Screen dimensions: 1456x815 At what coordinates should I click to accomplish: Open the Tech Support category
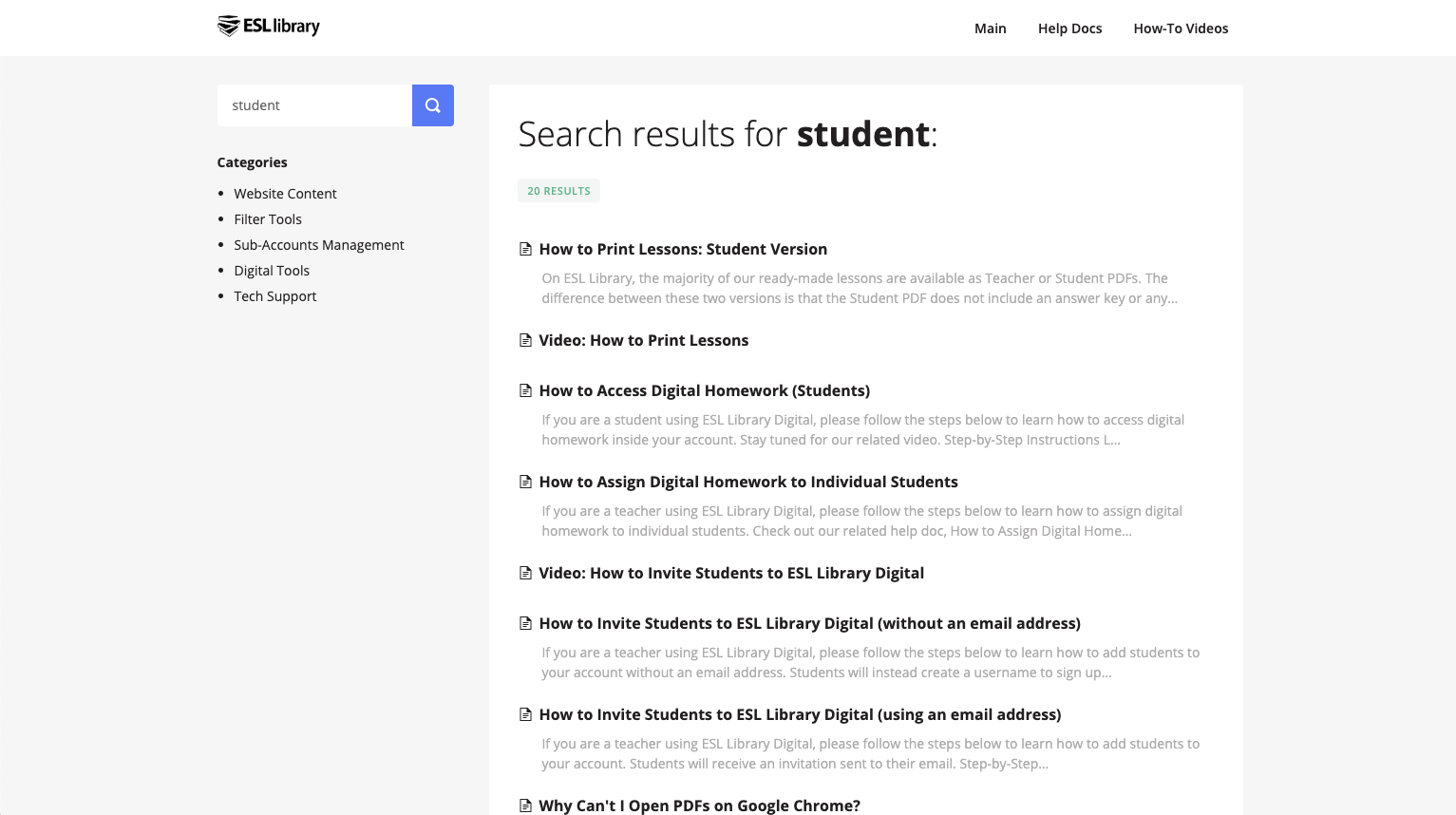(275, 296)
